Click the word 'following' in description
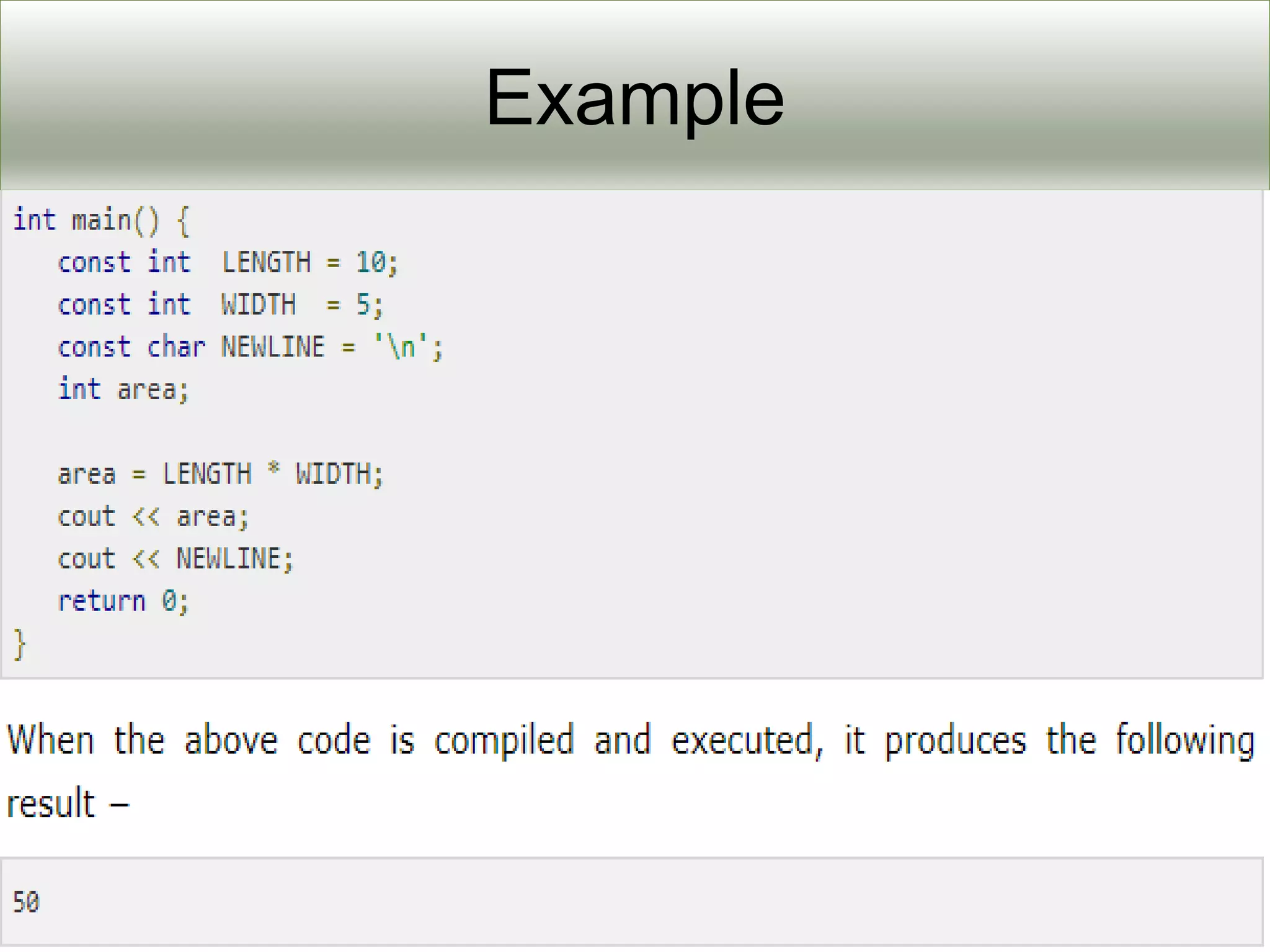Viewport: 1270px width, 952px height. 1184,741
